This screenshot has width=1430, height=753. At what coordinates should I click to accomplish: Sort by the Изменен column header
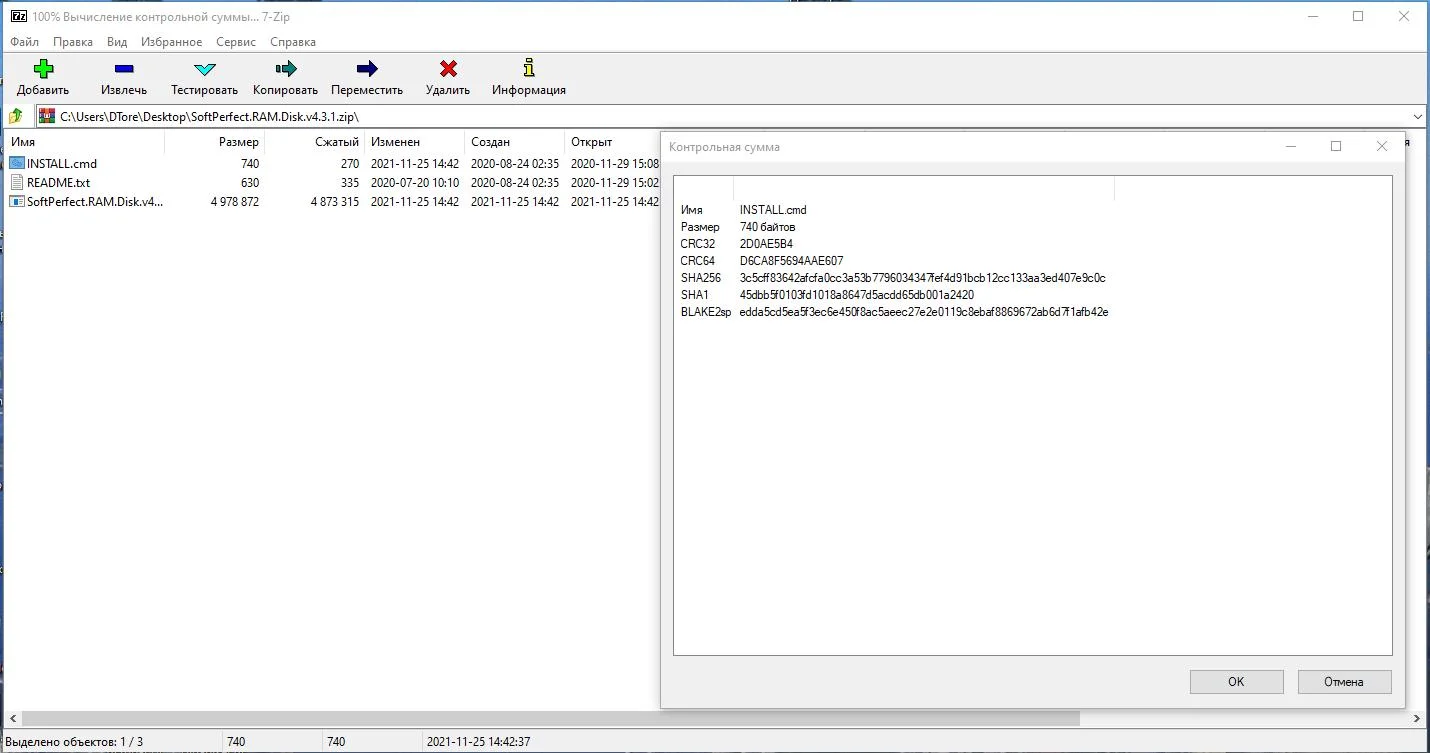[414, 142]
